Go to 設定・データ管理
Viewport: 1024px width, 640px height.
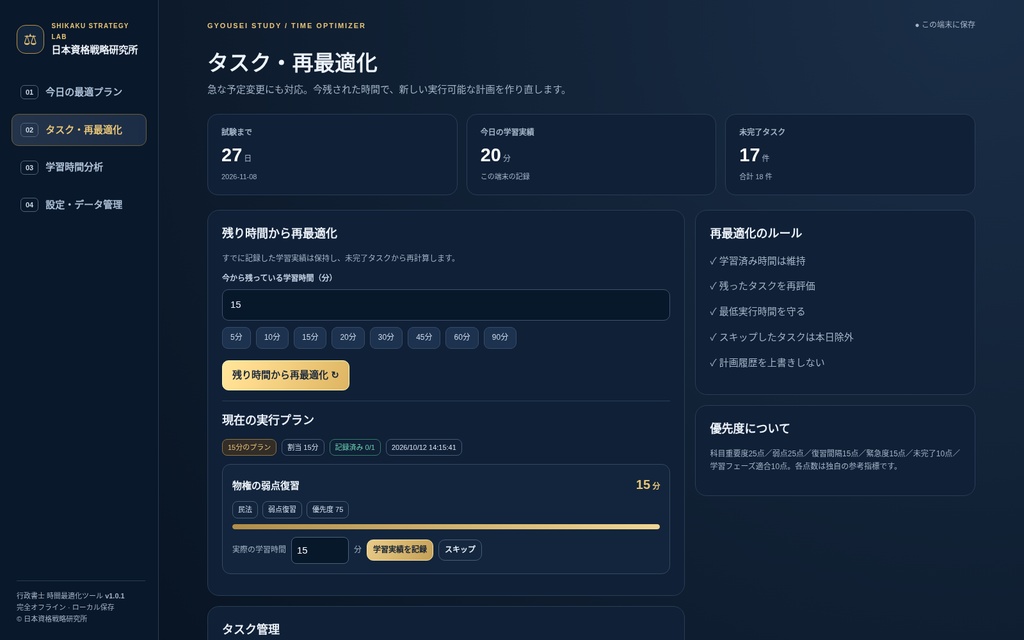coord(79,205)
